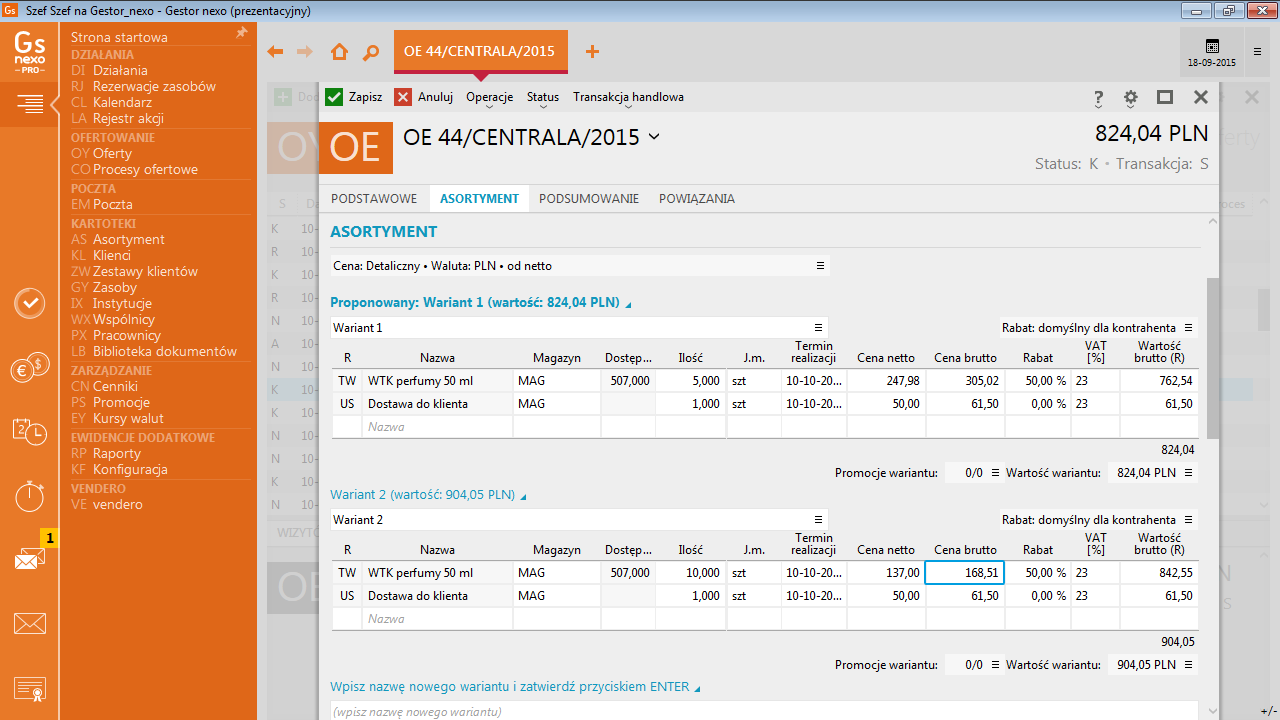This screenshot has height=720, width=1280.
Task: Open the Operacje menu
Action: click(x=489, y=97)
